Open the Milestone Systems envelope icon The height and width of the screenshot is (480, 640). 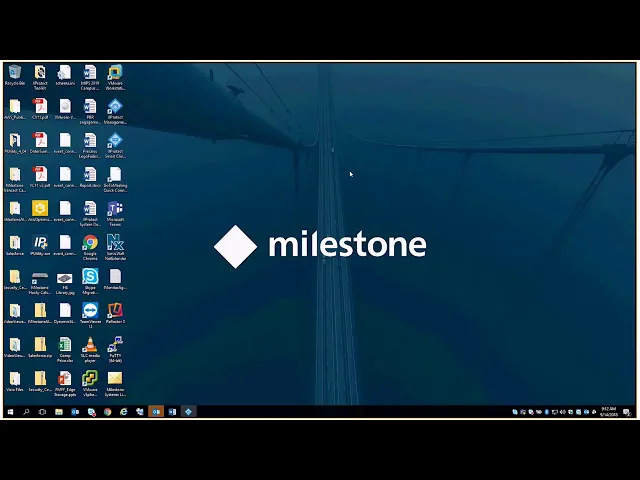[115, 384]
